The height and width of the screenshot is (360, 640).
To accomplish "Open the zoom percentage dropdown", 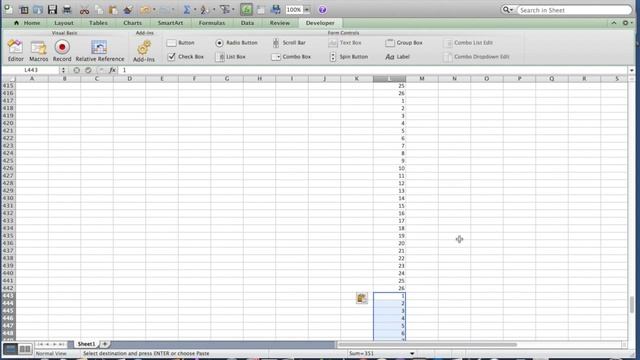I will [x=307, y=10].
